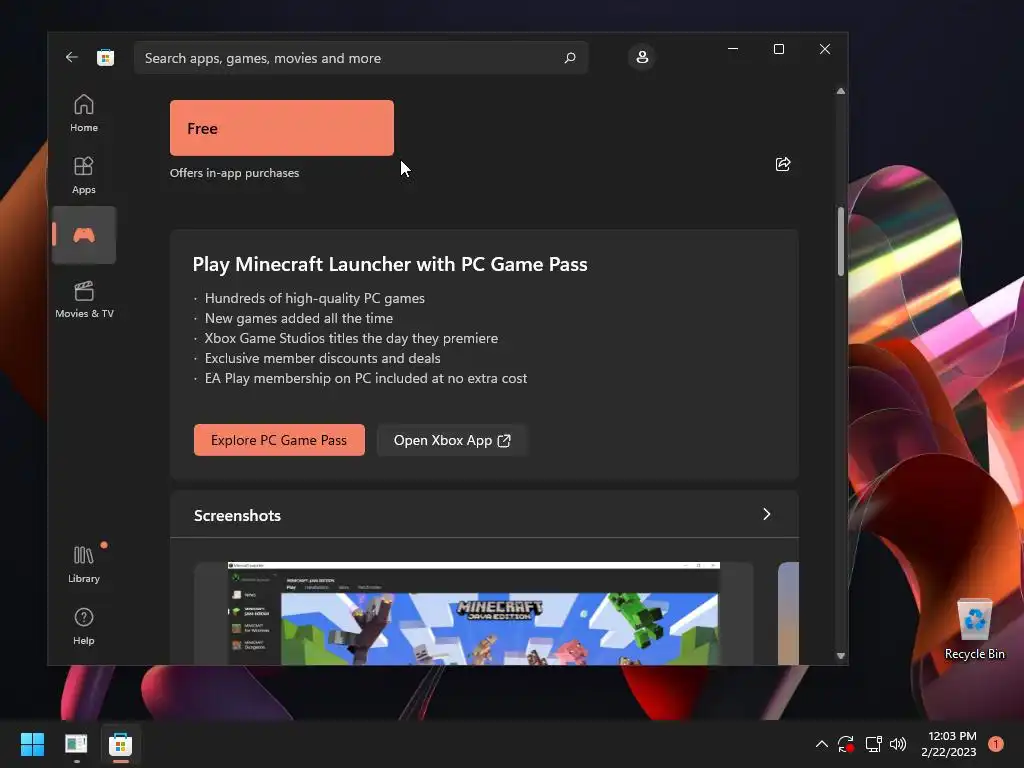Focus the Search apps, games, movies field
Image resolution: width=1024 pixels, height=768 pixels.
click(x=360, y=58)
